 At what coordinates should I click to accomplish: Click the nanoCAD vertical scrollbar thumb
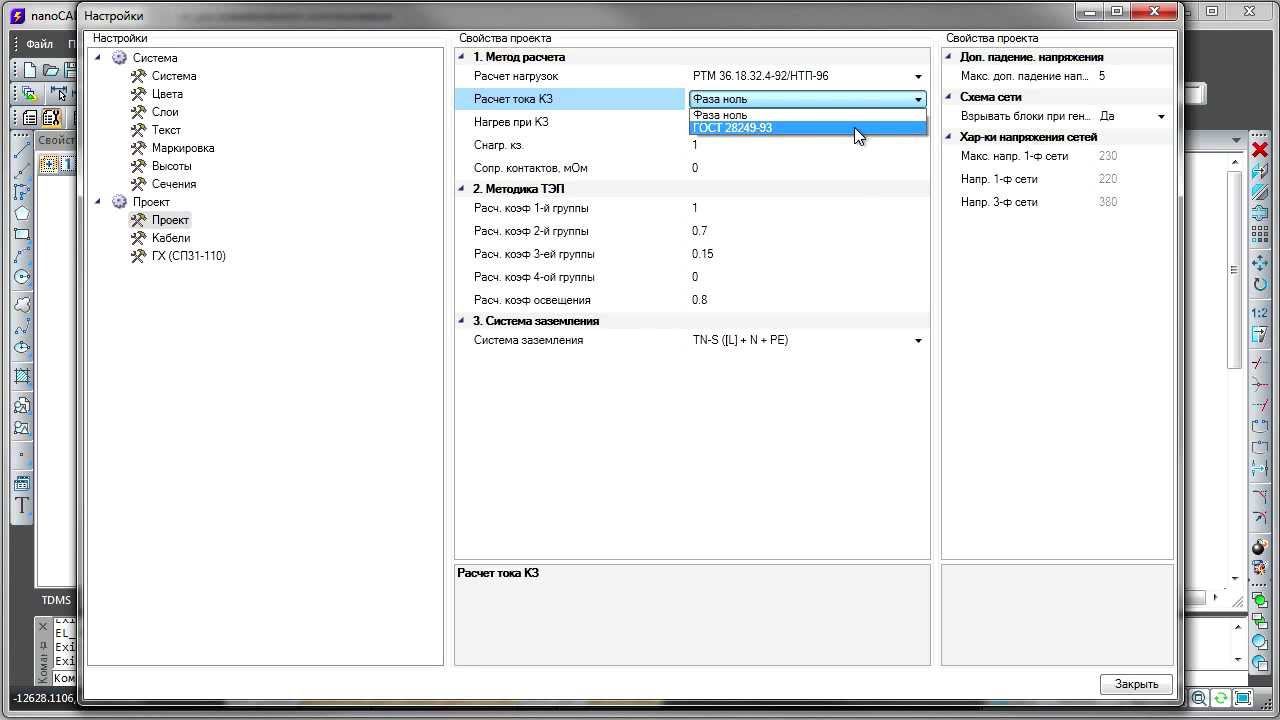coord(1236,270)
